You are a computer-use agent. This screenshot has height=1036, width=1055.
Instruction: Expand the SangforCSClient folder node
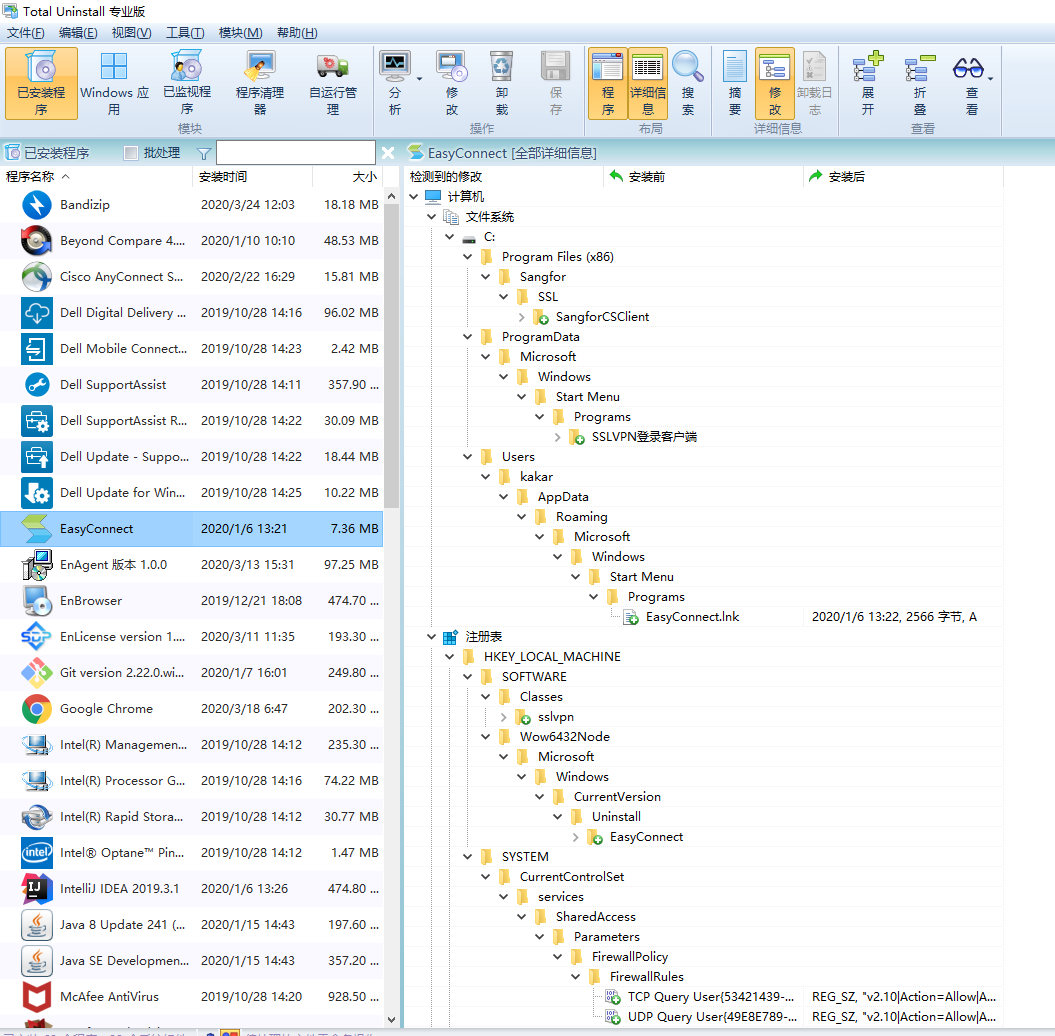521,316
